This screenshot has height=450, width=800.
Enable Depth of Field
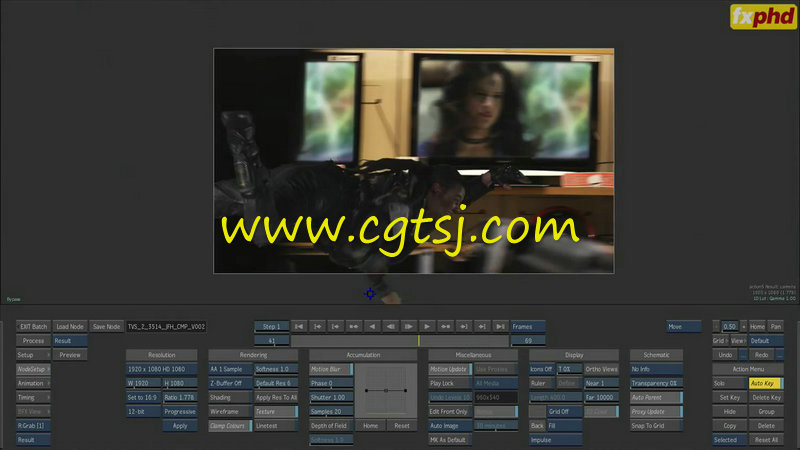[331, 426]
